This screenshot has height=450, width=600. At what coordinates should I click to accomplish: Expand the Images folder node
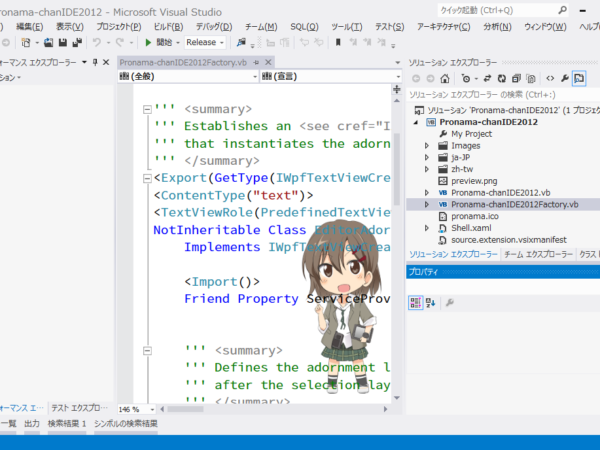point(427,146)
